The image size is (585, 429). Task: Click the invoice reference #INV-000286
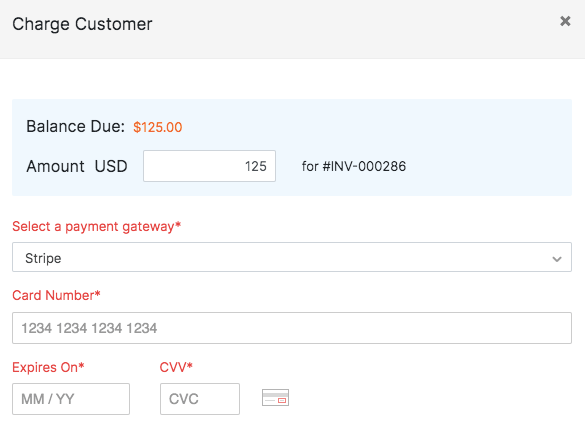point(364,166)
